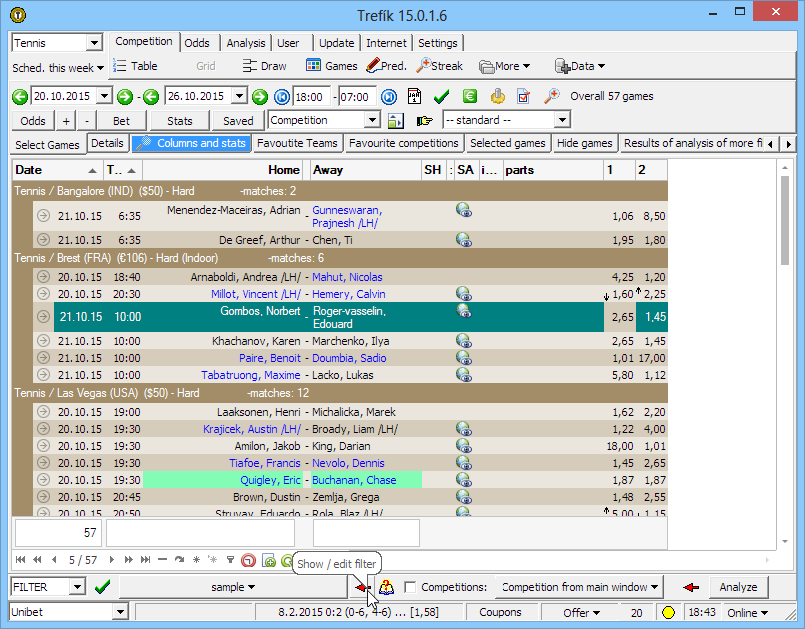Click the pointing hand icon before standard dropdown
Image resolution: width=805 pixels, height=629 pixels.
425,121
